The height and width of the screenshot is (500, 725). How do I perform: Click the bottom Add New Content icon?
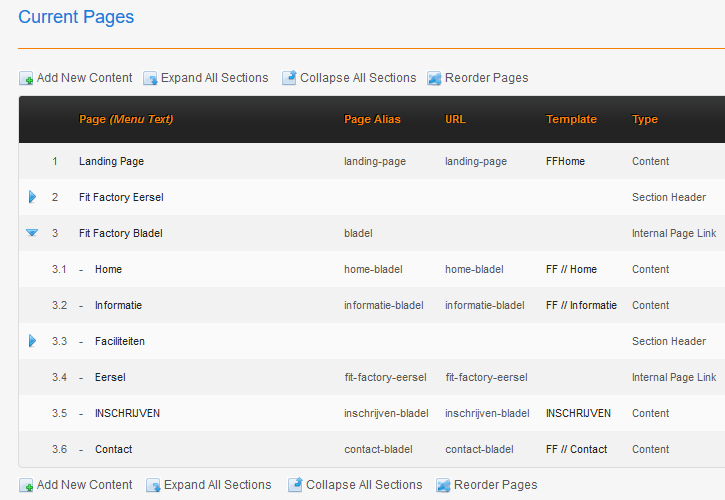tap(26, 485)
